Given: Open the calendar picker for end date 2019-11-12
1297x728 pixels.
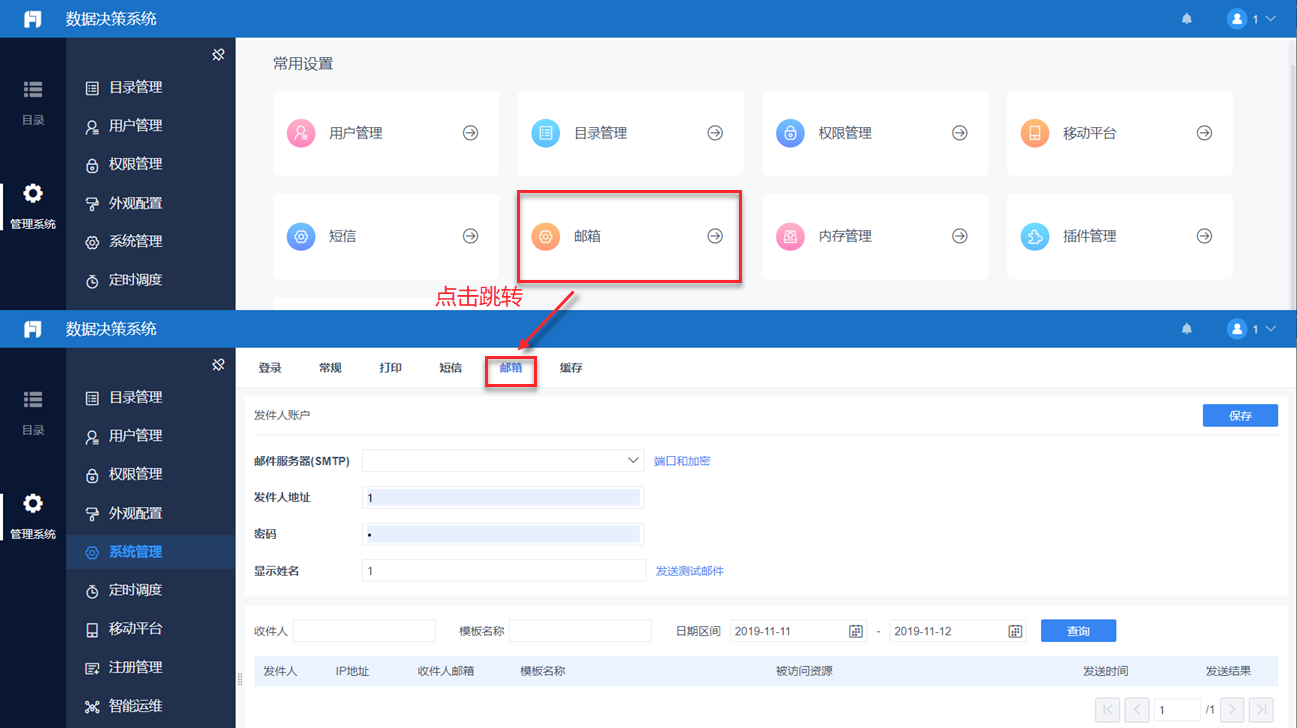Looking at the screenshot, I should 1015,631.
